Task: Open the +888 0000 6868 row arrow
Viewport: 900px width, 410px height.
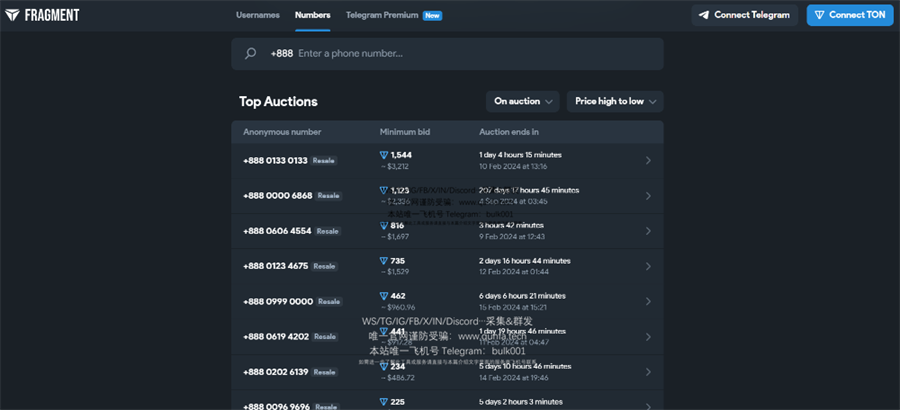Action: tap(648, 196)
